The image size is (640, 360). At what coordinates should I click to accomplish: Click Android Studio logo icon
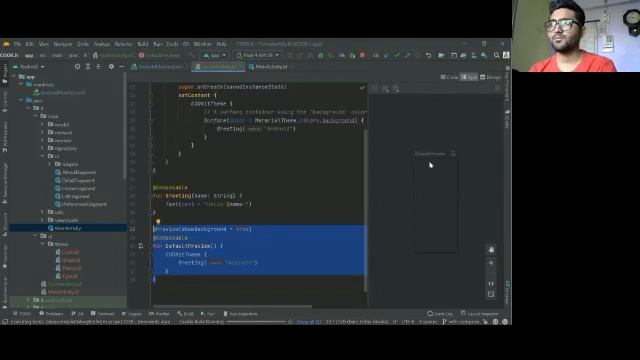pyautogui.click(x=6, y=44)
